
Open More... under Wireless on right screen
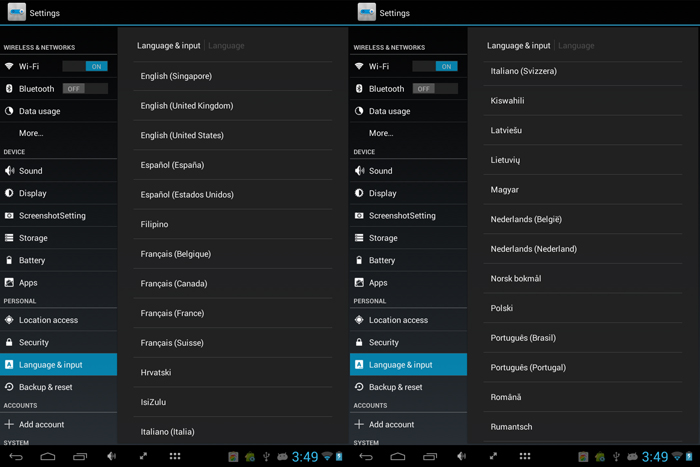pos(408,133)
